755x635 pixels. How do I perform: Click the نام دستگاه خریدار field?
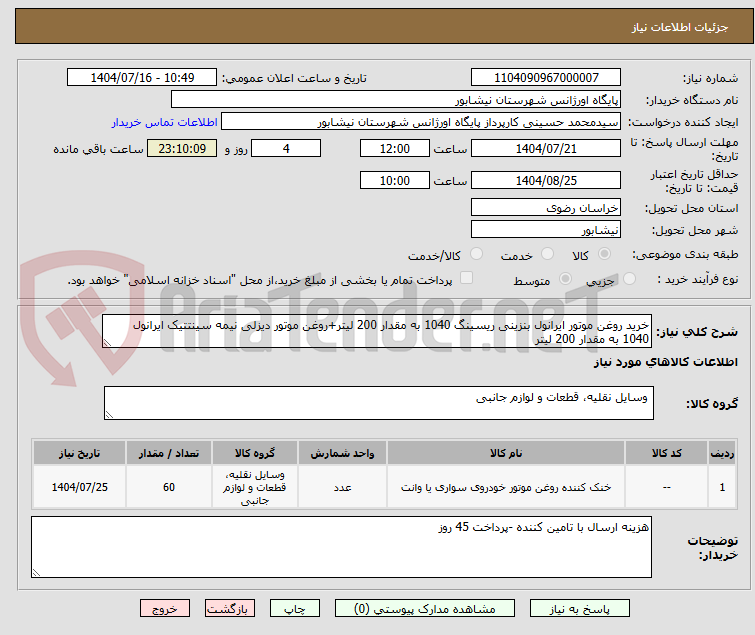(x=396, y=100)
